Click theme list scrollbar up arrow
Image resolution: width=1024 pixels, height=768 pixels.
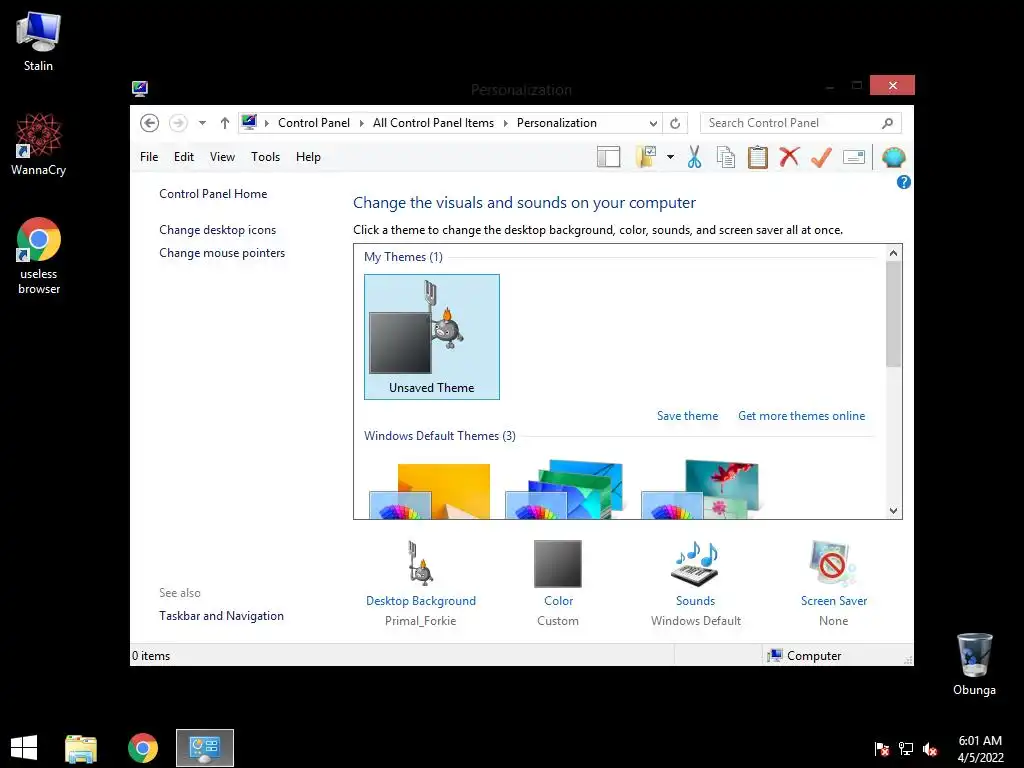893,253
